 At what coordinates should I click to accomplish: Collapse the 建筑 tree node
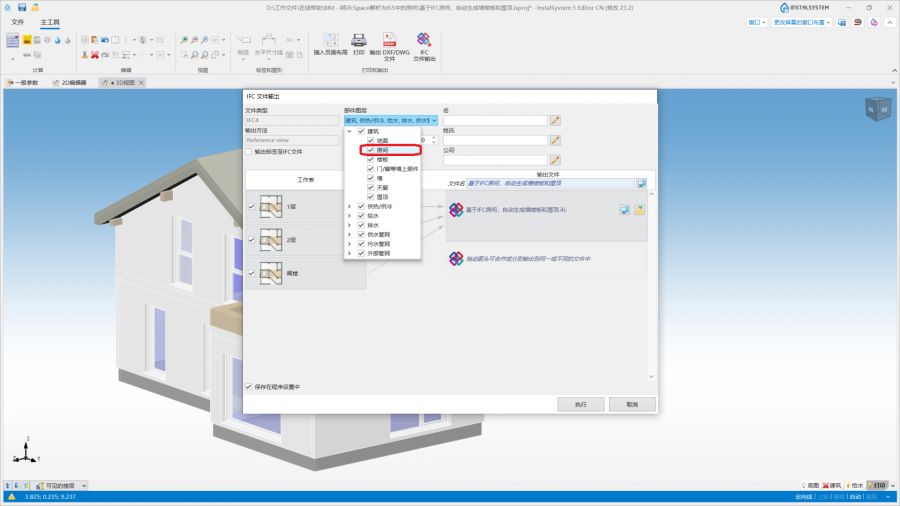point(349,131)
